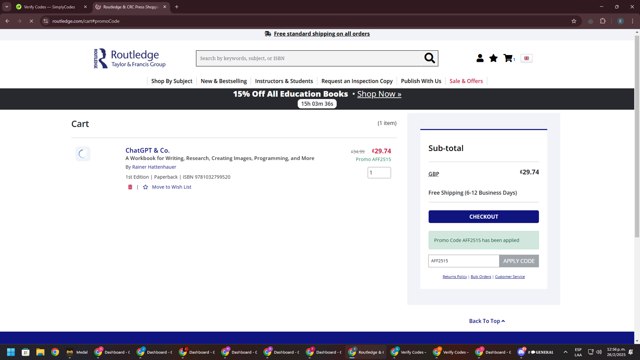640x360 pixels.
Task: Select the Routledge & CRC Press tab
Action: [130, 7]
